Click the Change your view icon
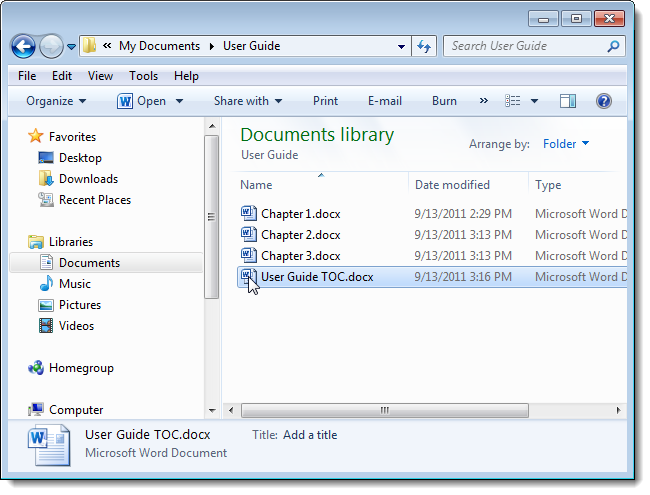This screenshot has height=495, width=650. [x=512, y=101]
